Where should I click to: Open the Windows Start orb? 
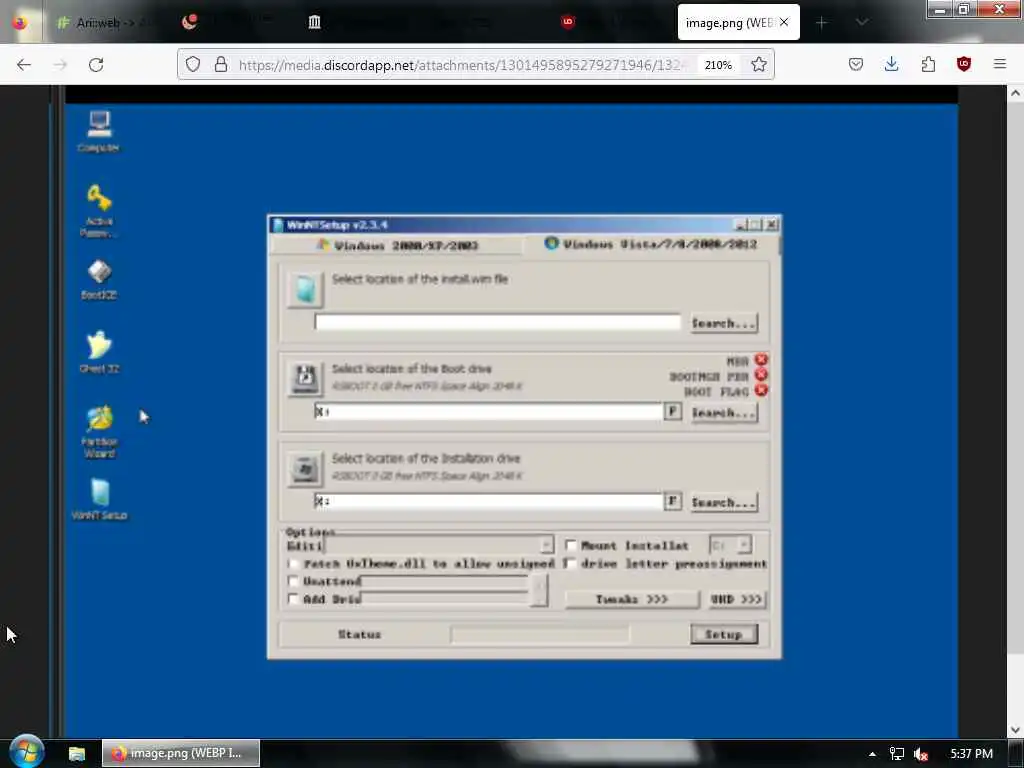(27, 752)
